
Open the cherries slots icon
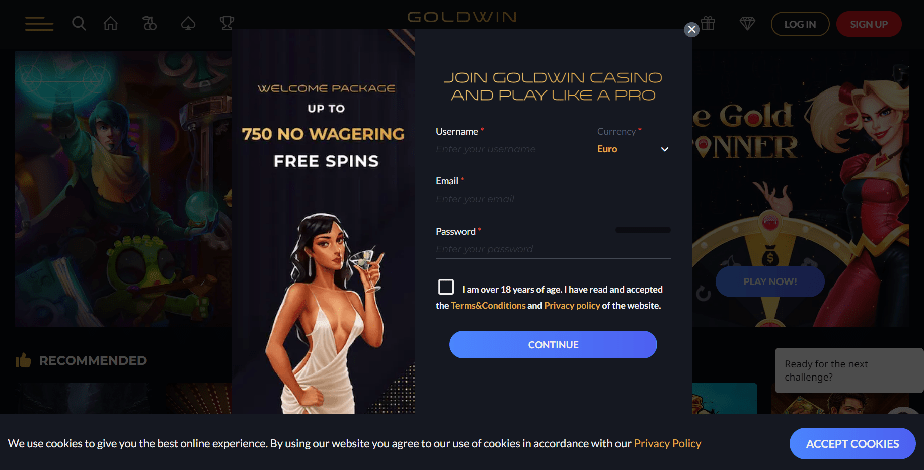click(150, 24)
